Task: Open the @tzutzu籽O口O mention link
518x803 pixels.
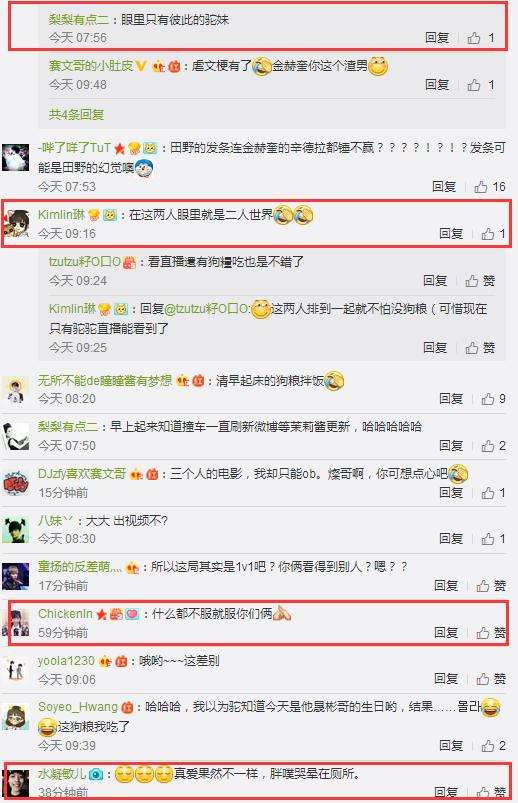Action: click(x=205, y=309)
